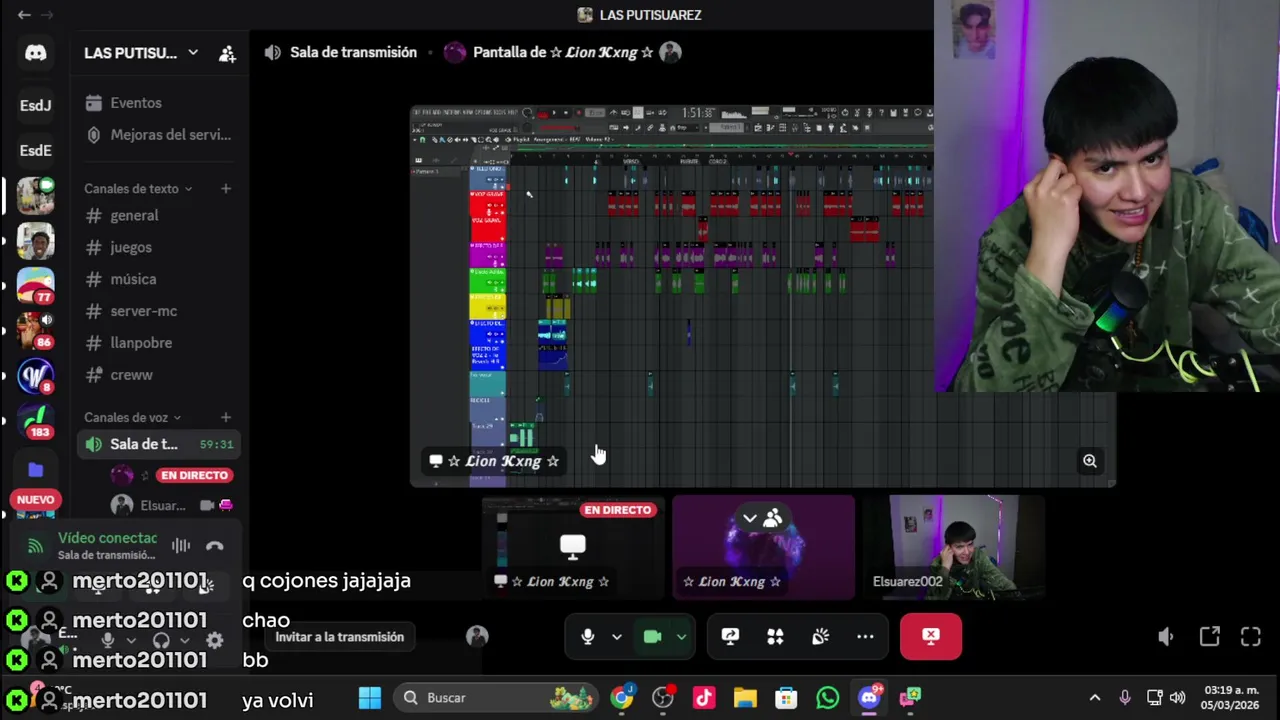Open the server folder icon
Image resolution: width=1280 pixels, height=720 pixels.
tap(36, 469)
